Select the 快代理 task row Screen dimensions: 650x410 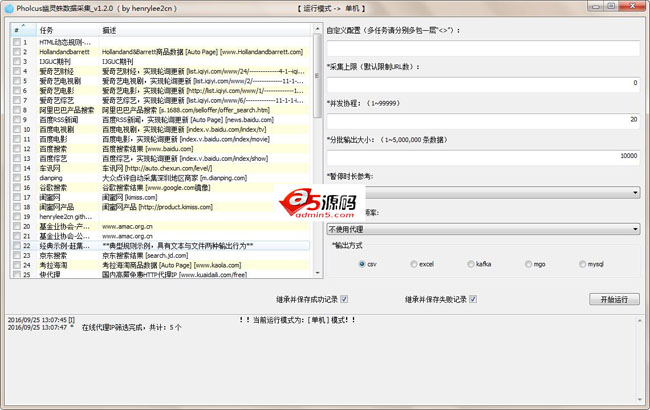coord(160,274)
